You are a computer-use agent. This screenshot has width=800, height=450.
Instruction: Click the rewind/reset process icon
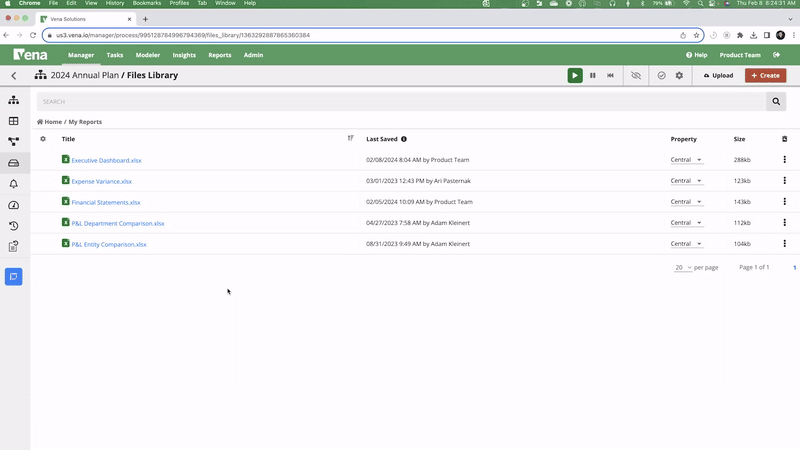pos(610,75)
